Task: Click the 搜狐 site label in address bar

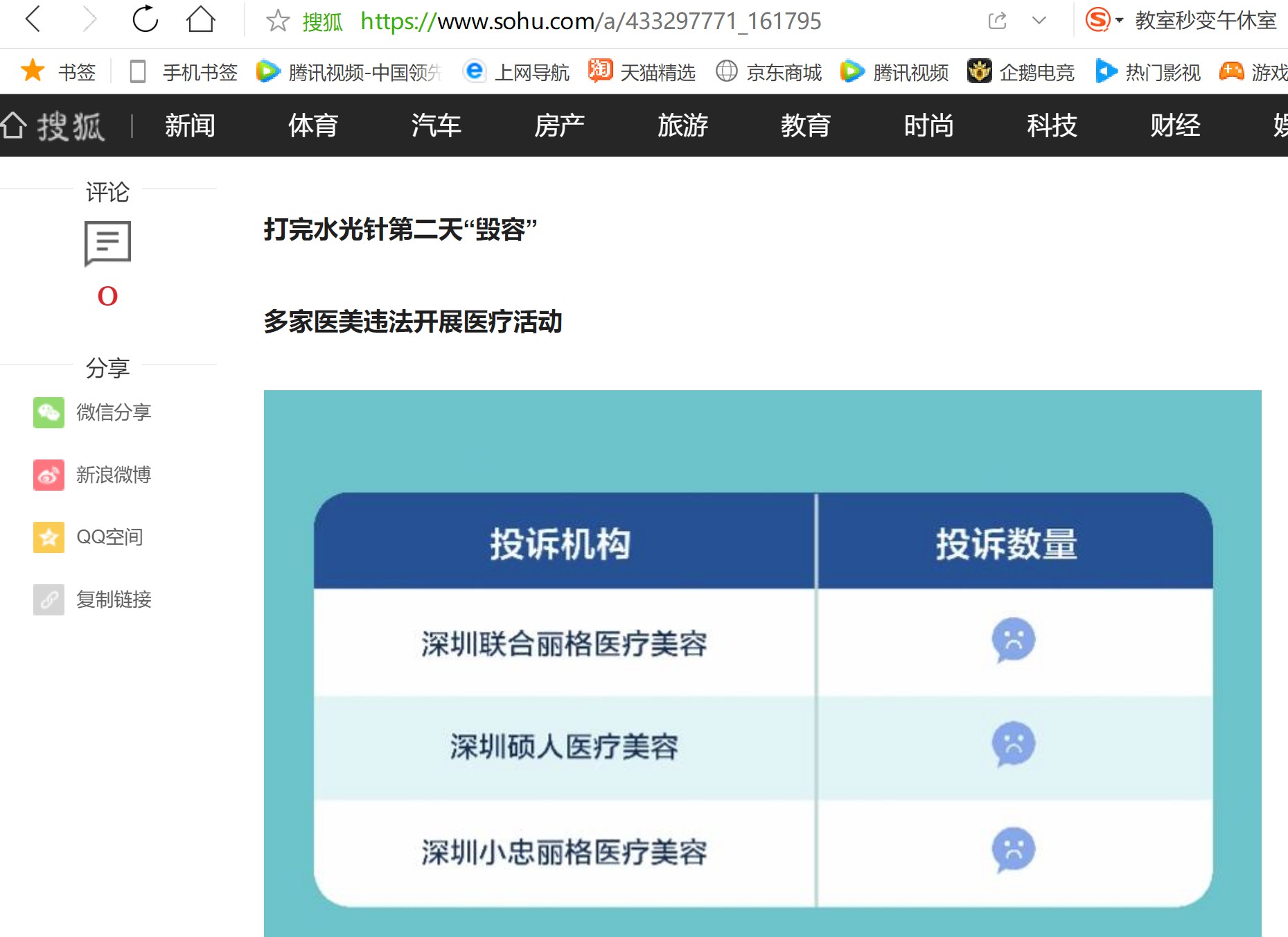Action: click(x=323, y=22)
